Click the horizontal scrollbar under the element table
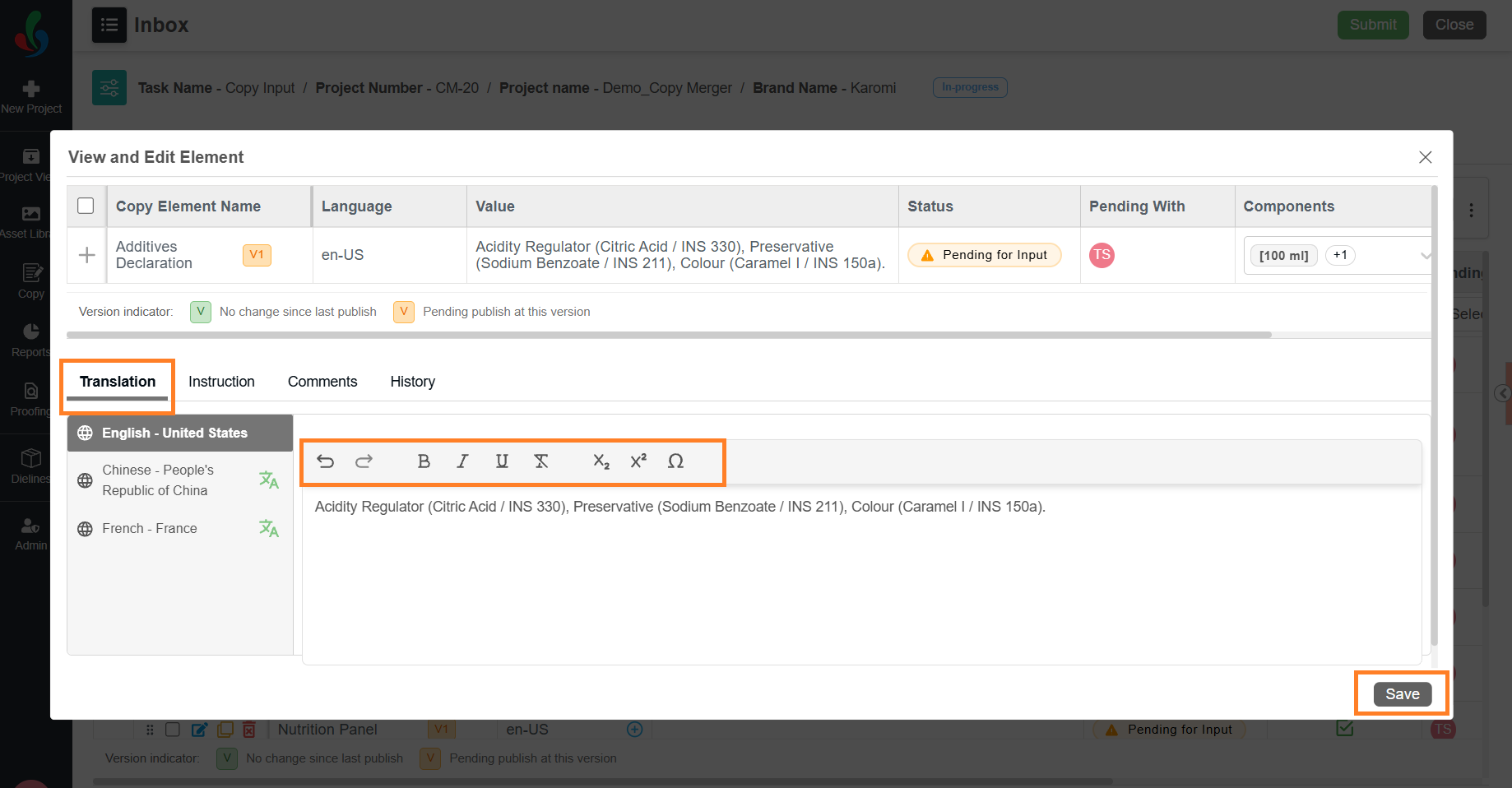1512x788 pixels. [669, 335]
